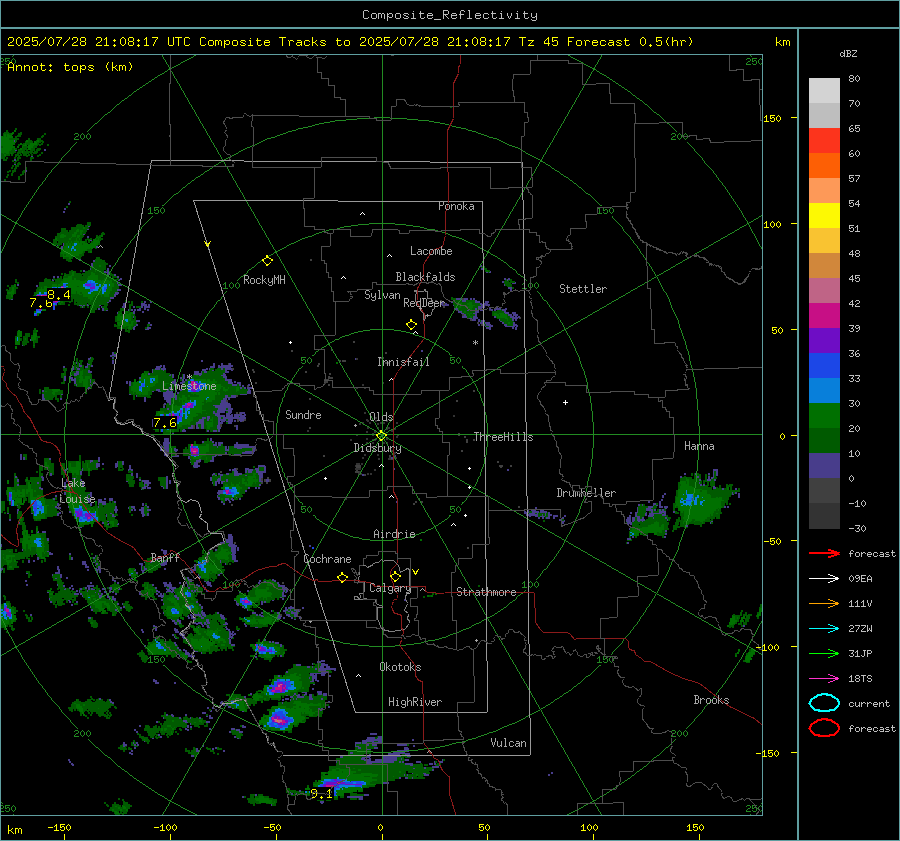Click the yellow radar-center diamond near Olds

pos(381,436)
